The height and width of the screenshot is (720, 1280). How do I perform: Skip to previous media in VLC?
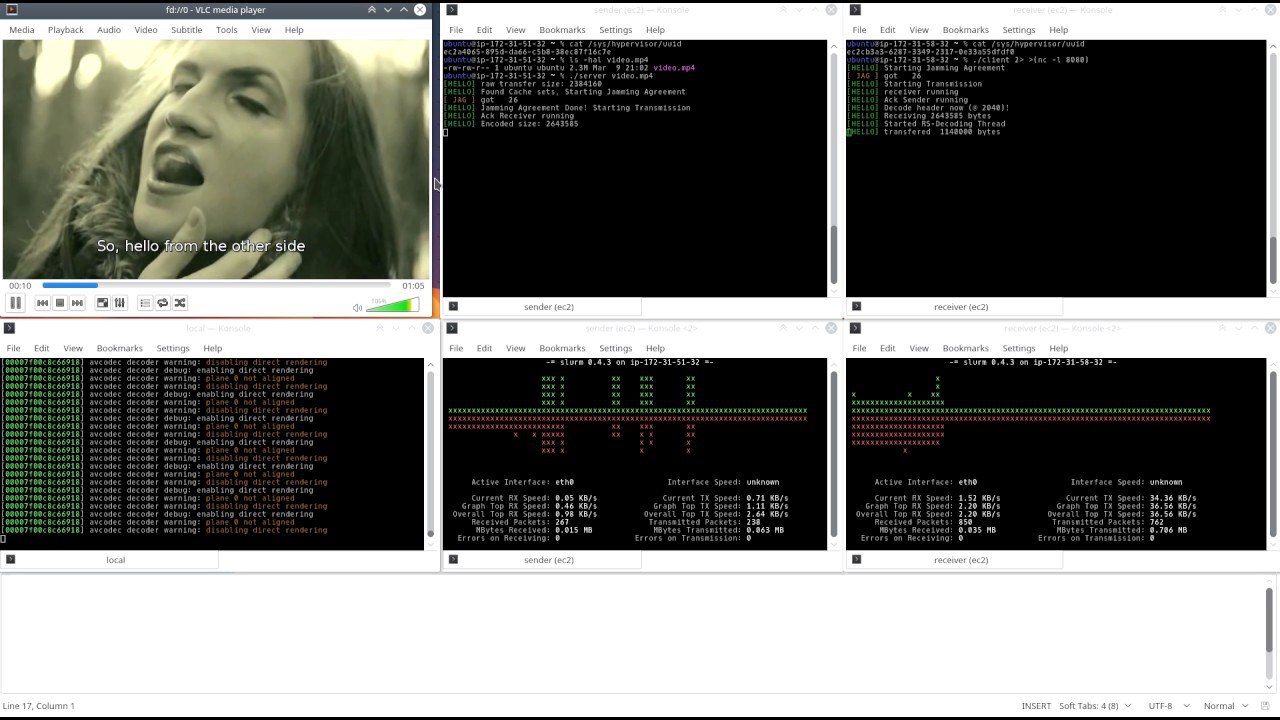click(x=42, y=303)
